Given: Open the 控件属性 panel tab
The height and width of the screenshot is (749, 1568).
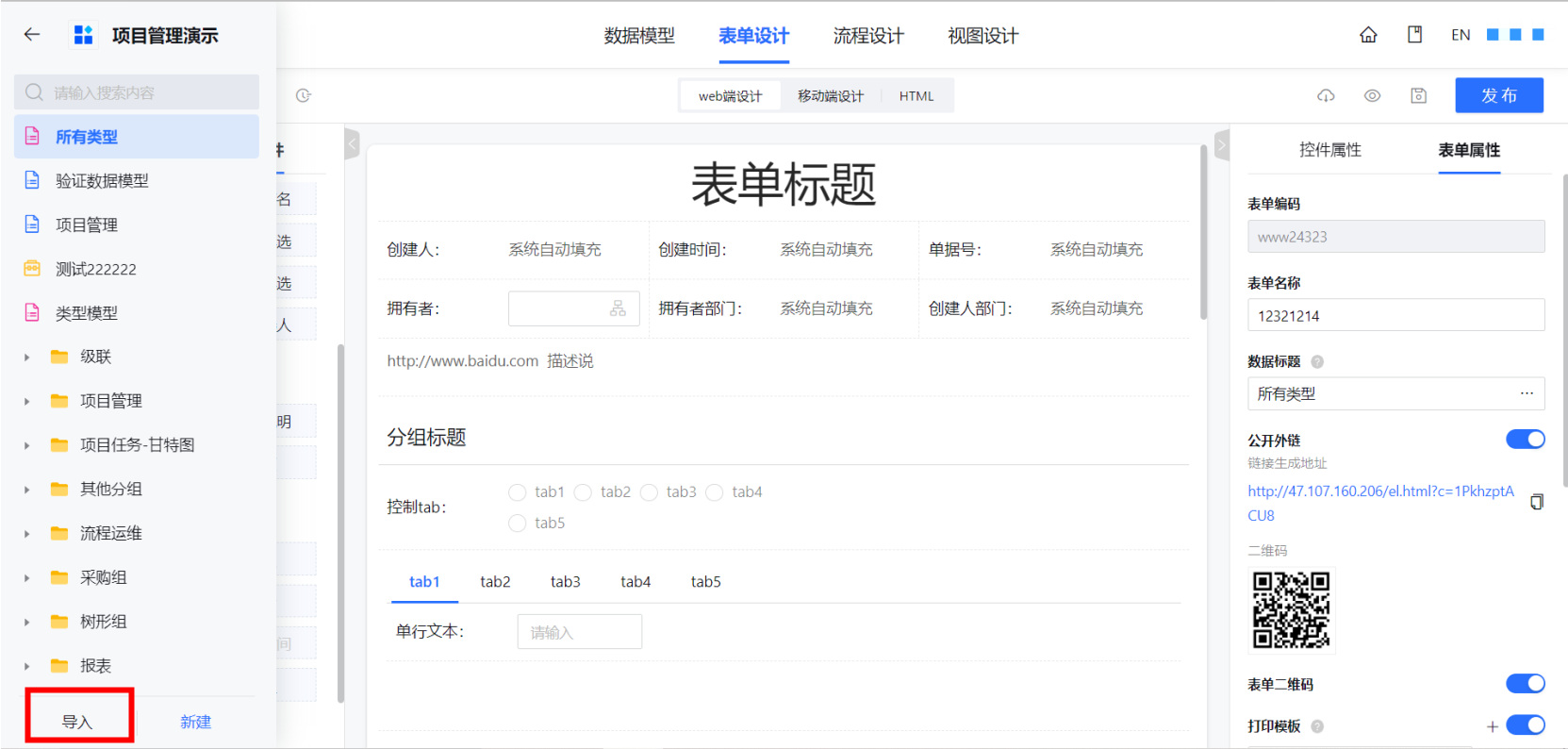Looking at the screenshot, I should [1329, 150].
